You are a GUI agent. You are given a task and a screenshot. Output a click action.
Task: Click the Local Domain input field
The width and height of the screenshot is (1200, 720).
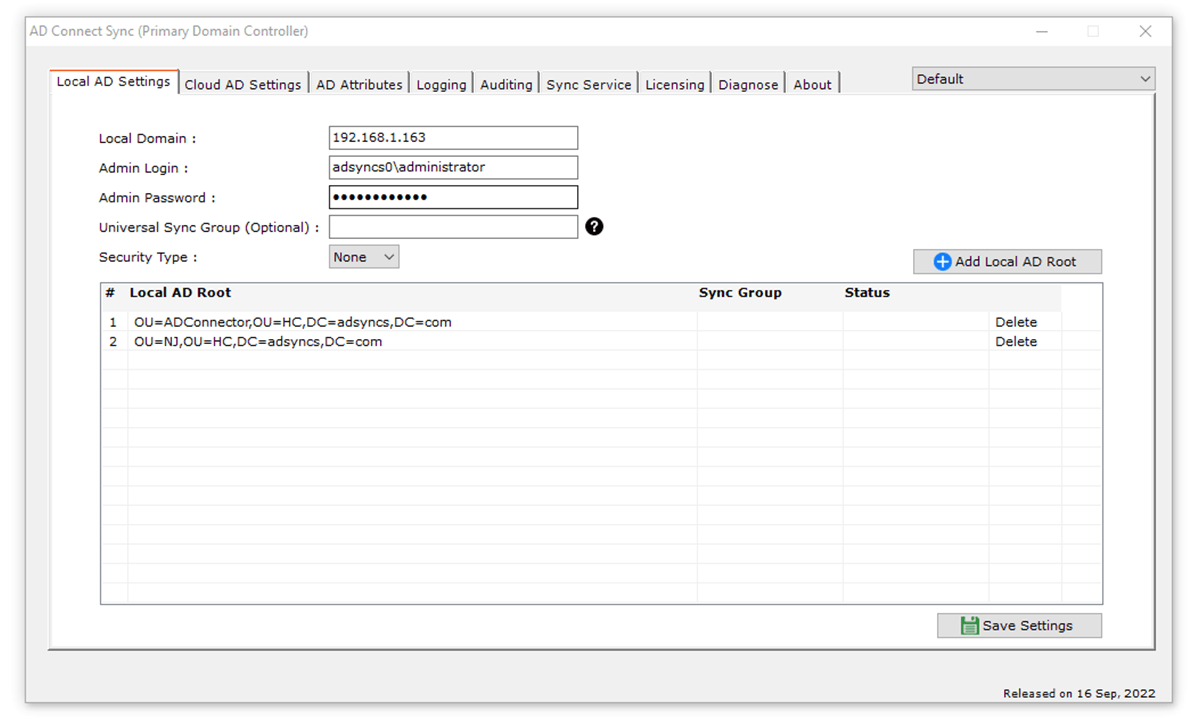click(x=453, y=138)
